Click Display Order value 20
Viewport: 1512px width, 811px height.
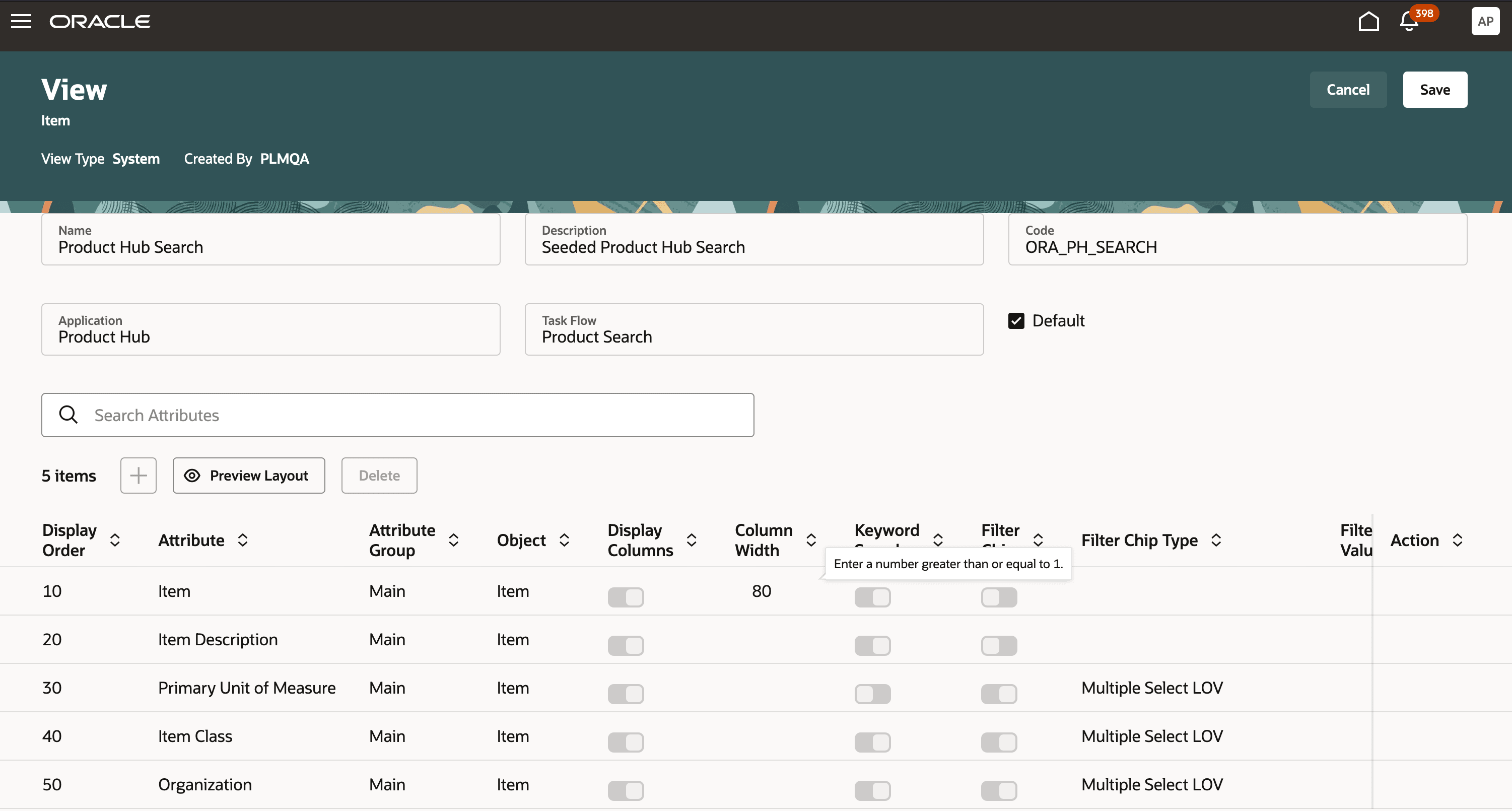[x=52, y=640]
